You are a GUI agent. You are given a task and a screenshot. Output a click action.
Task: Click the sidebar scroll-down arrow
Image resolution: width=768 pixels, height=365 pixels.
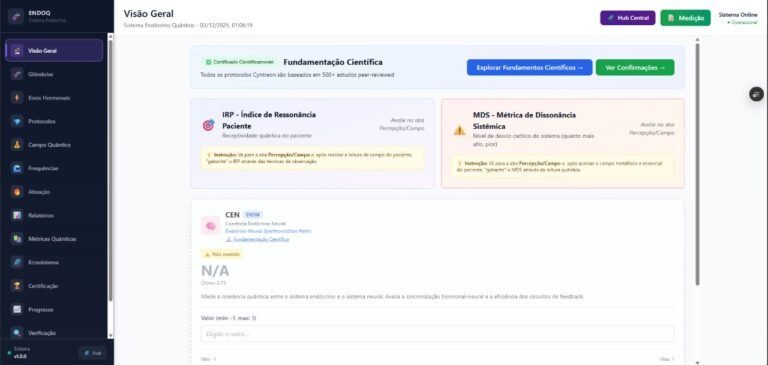coord(110,335)
